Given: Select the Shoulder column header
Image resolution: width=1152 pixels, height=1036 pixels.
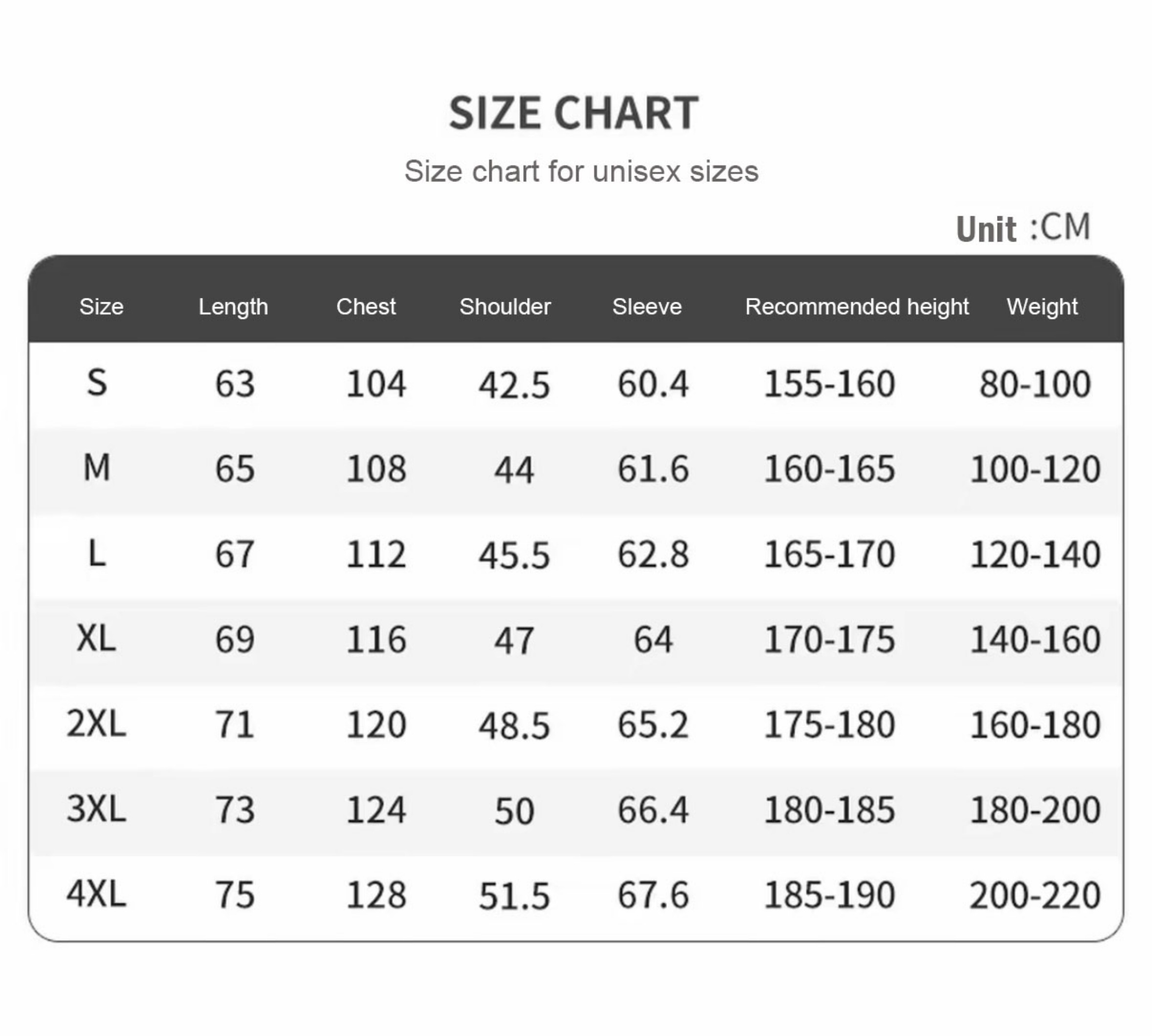Looking at the screenshot, I should 505,307.
